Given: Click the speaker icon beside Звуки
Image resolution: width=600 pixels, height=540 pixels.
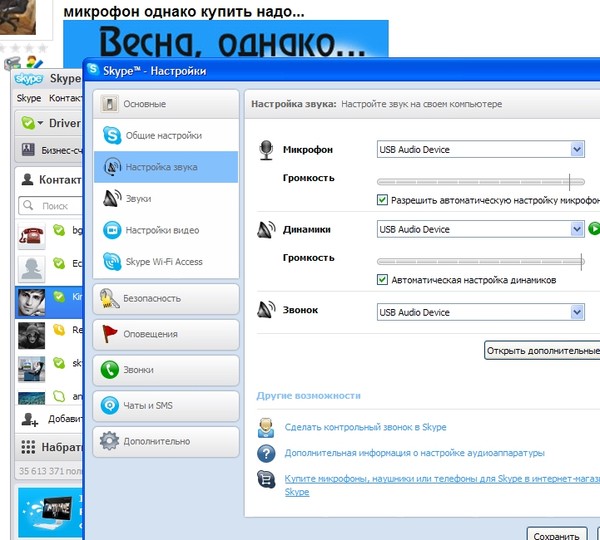Looking at the screenshot, I should 112,198.
